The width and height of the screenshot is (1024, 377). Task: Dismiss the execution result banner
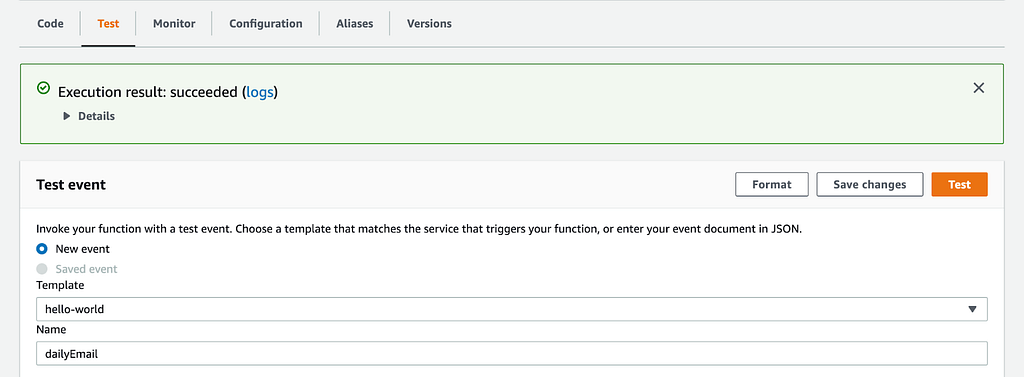tap(978, 88)
